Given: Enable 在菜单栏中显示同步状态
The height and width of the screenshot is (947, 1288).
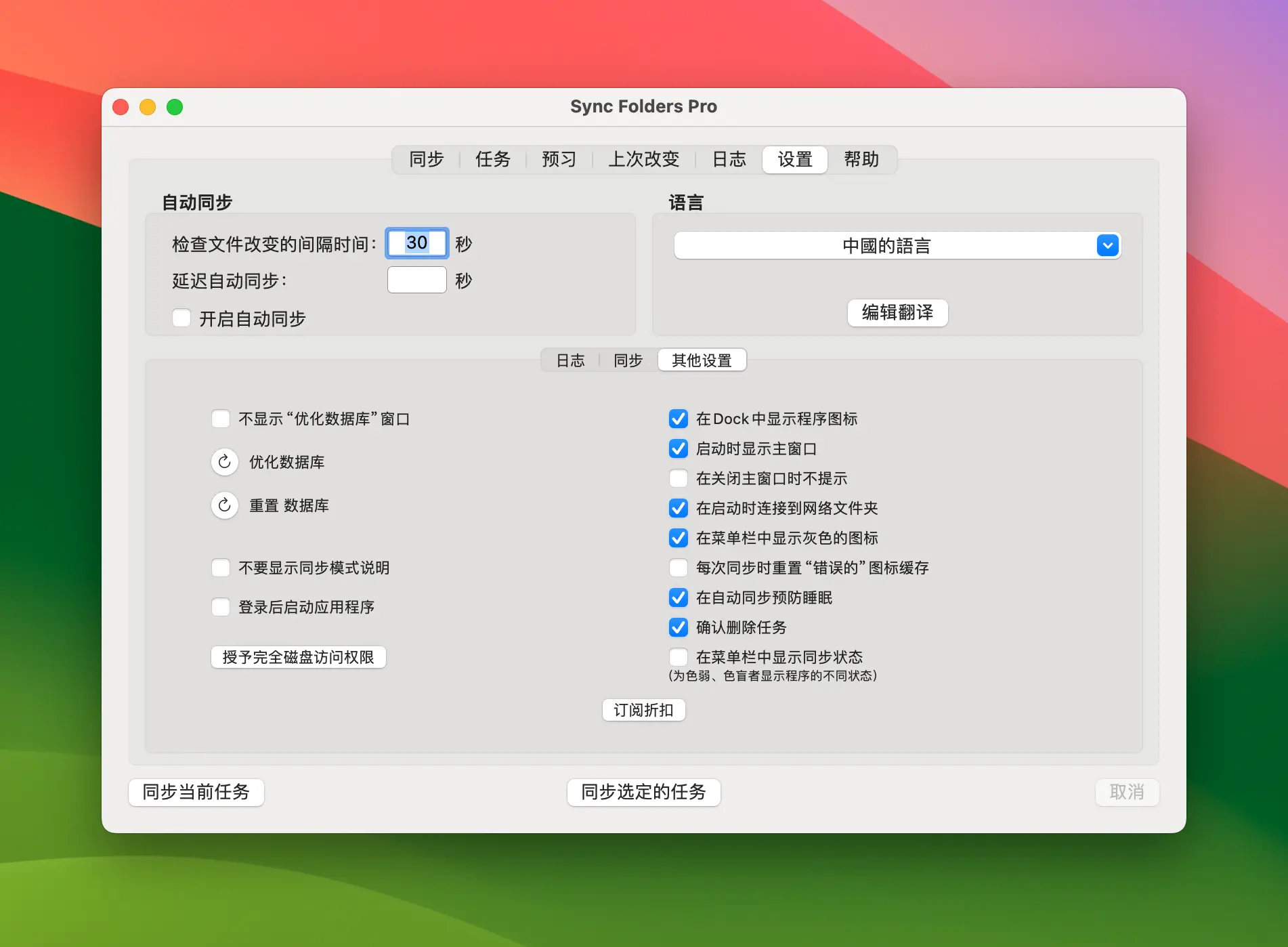Looking at the screenshot, I should point(678,656).
